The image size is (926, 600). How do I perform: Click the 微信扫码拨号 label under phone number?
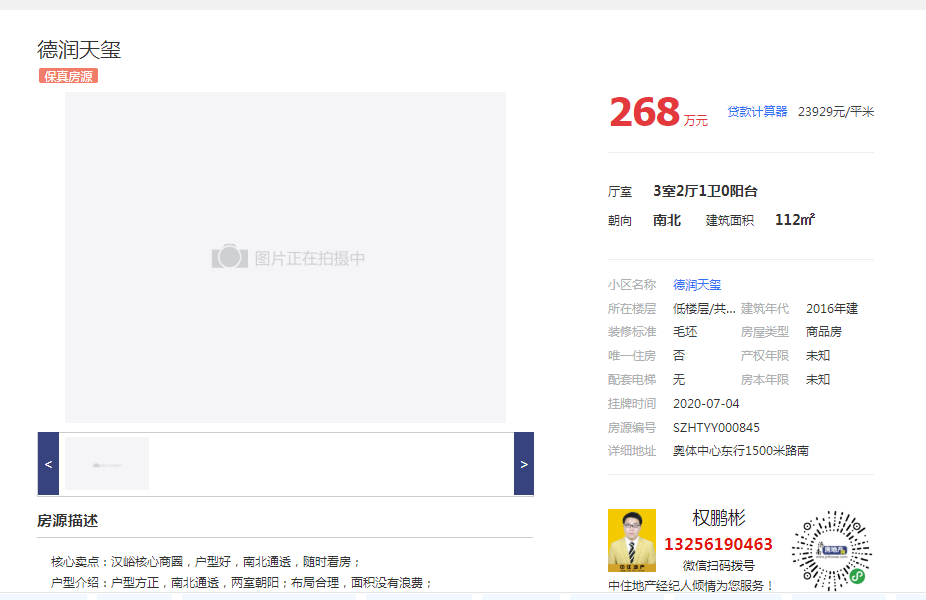(719, 566)
